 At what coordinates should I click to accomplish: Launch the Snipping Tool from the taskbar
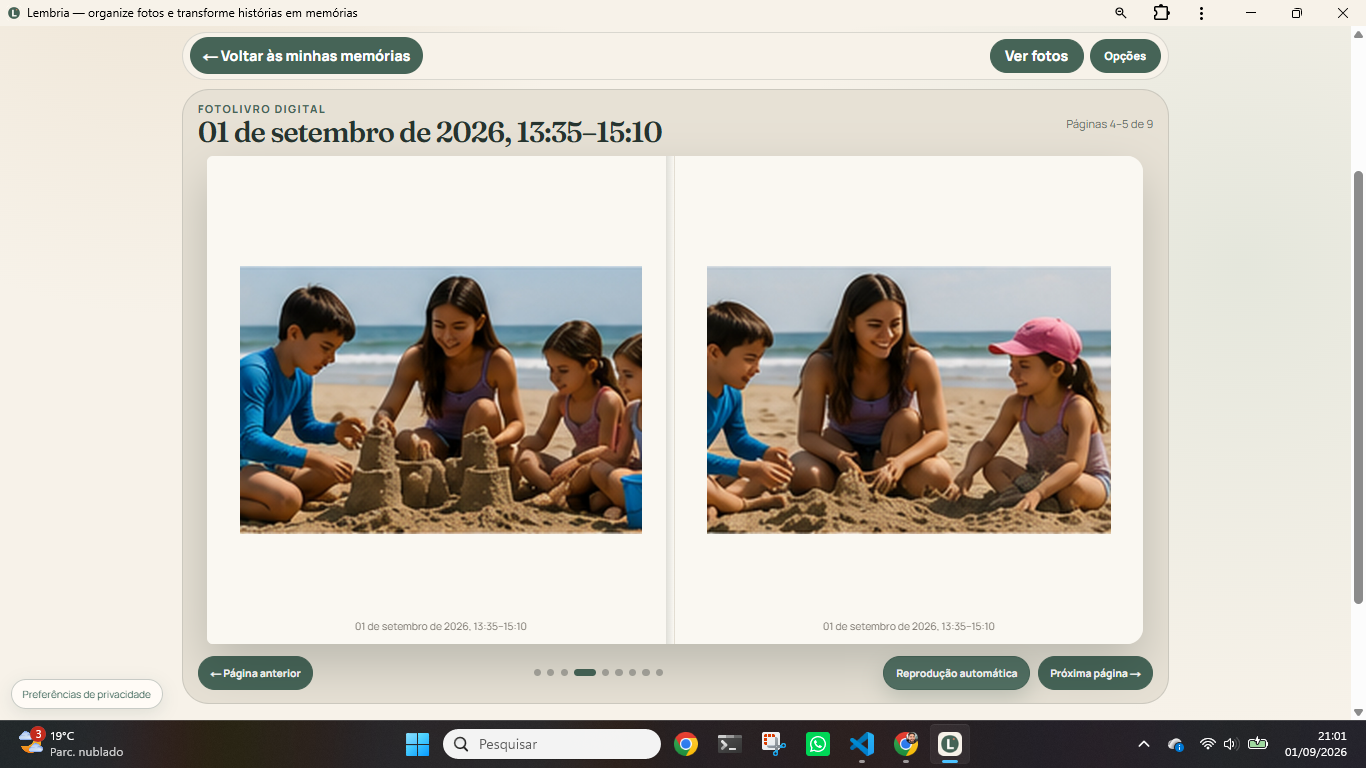click(774, 744)
